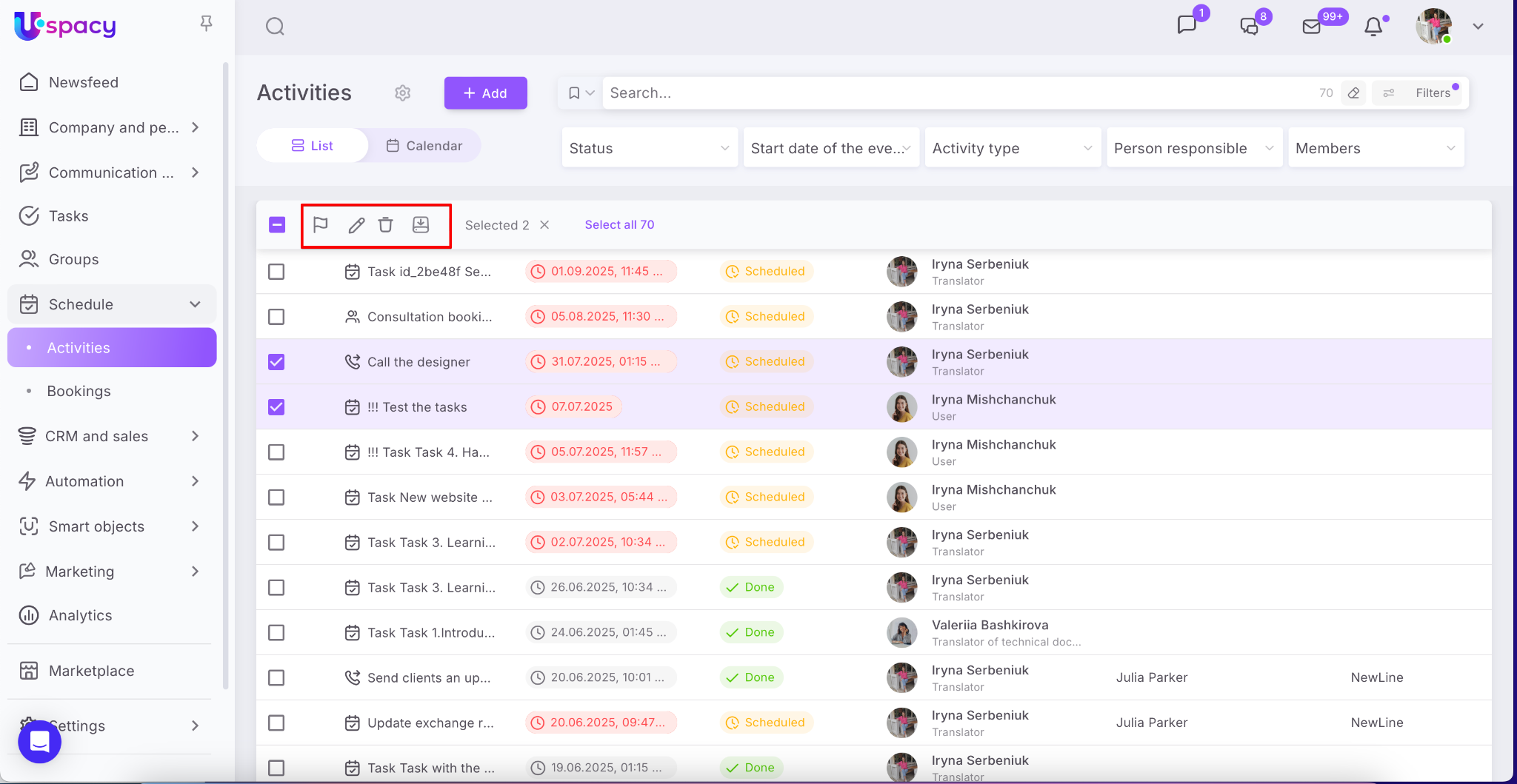Toggle the select-all header checkbox
Image resolution: width=1517 pixels, height=784 pixels.
(277, 225)
